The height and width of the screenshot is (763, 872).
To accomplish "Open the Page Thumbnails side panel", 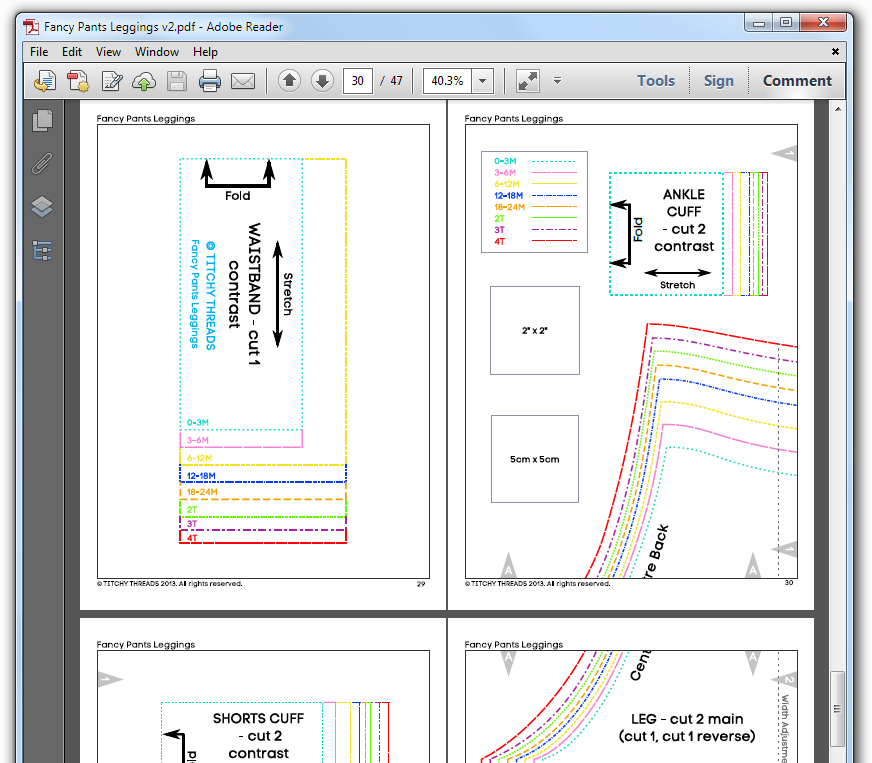I will (x=43, y=121).
